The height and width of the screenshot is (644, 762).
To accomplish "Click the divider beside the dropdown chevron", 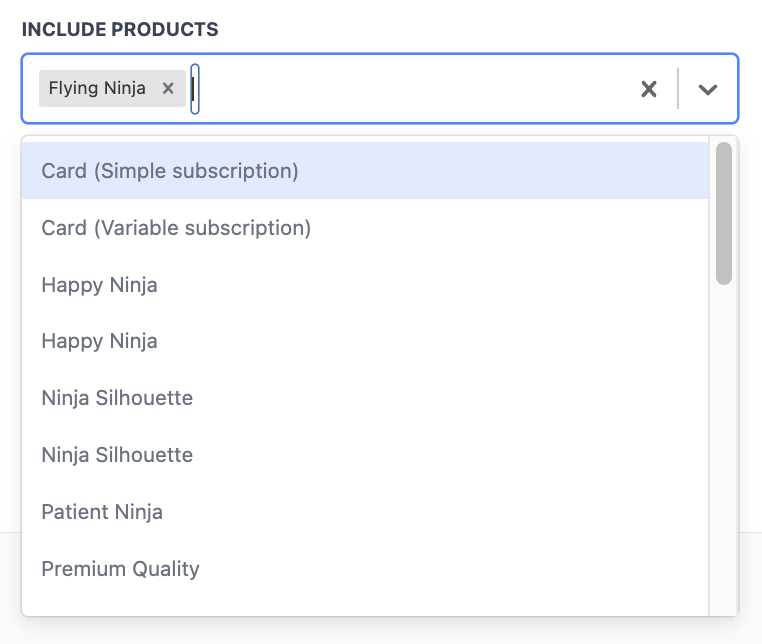I will 678,89.
